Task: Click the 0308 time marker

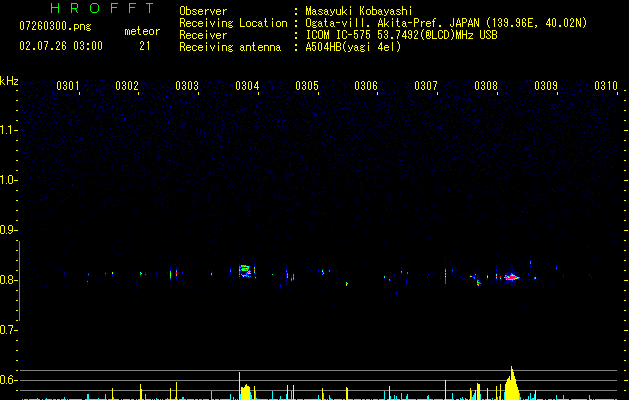Action: pyautogui.click(x=486, y=86)
